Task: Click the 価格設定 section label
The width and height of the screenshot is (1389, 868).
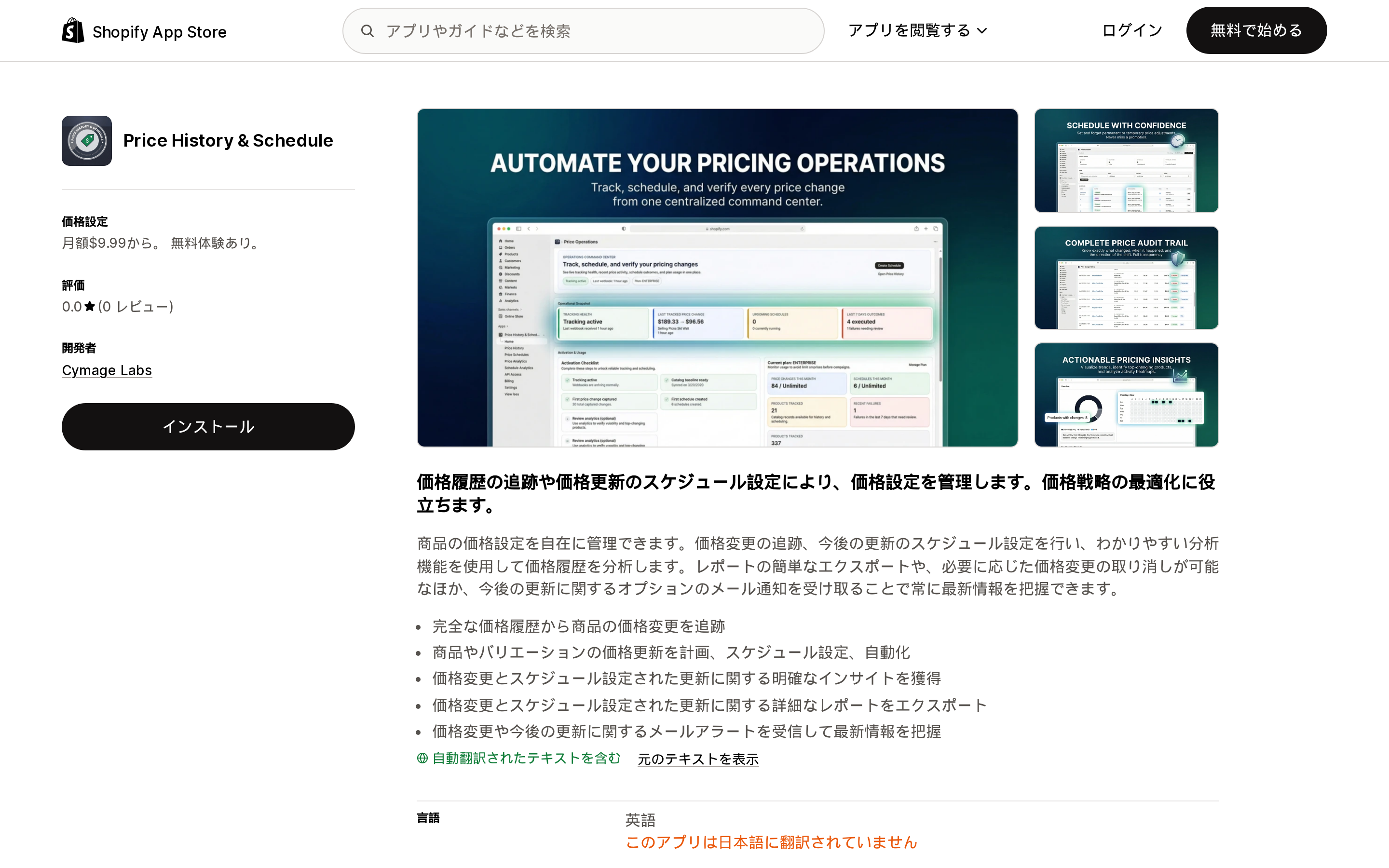Action: point(85,222)
